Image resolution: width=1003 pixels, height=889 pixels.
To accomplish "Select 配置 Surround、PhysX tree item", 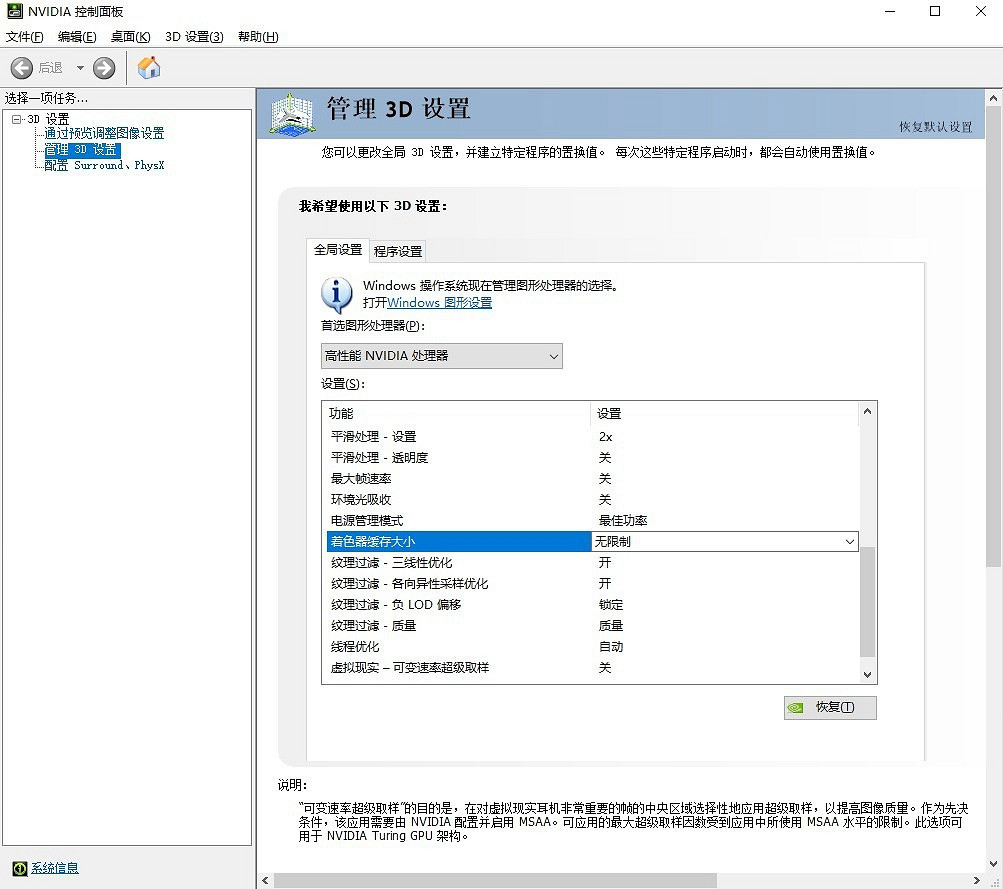I will tap(104, 165).
